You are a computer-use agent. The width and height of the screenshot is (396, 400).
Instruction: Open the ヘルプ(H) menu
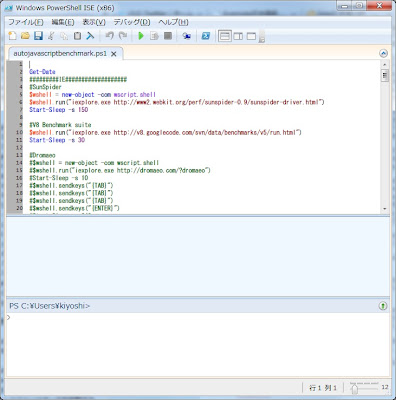click(173, 22)
